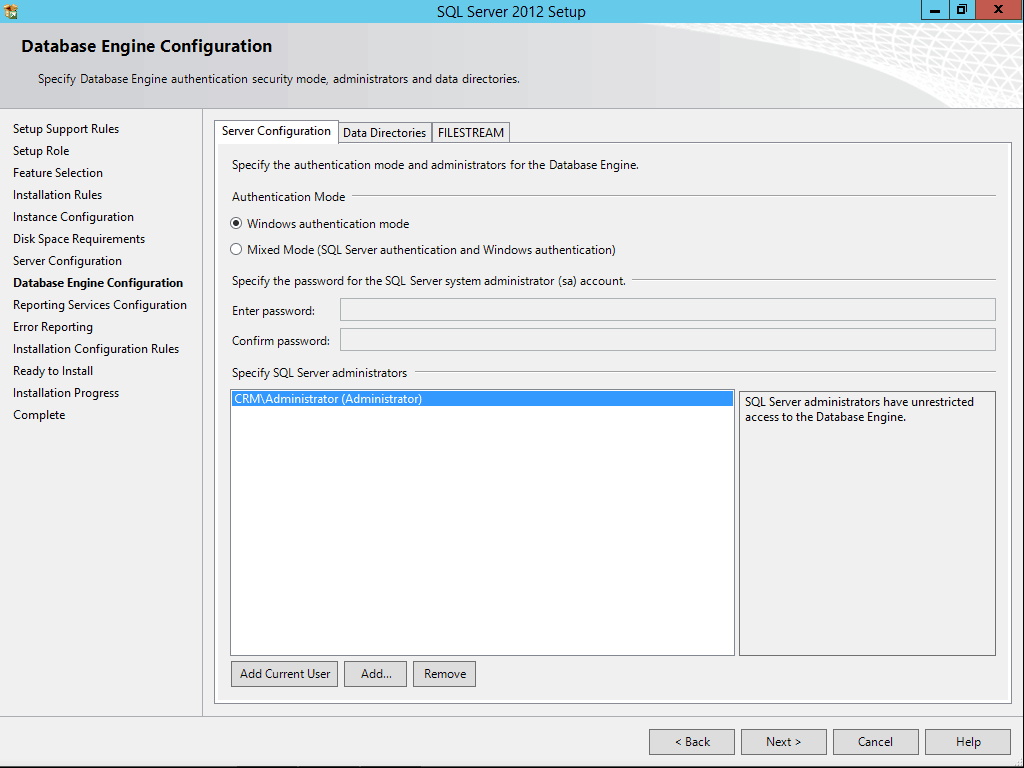Click Installation Progress step
Screen dimensions: 1024x768
[66, 393]
